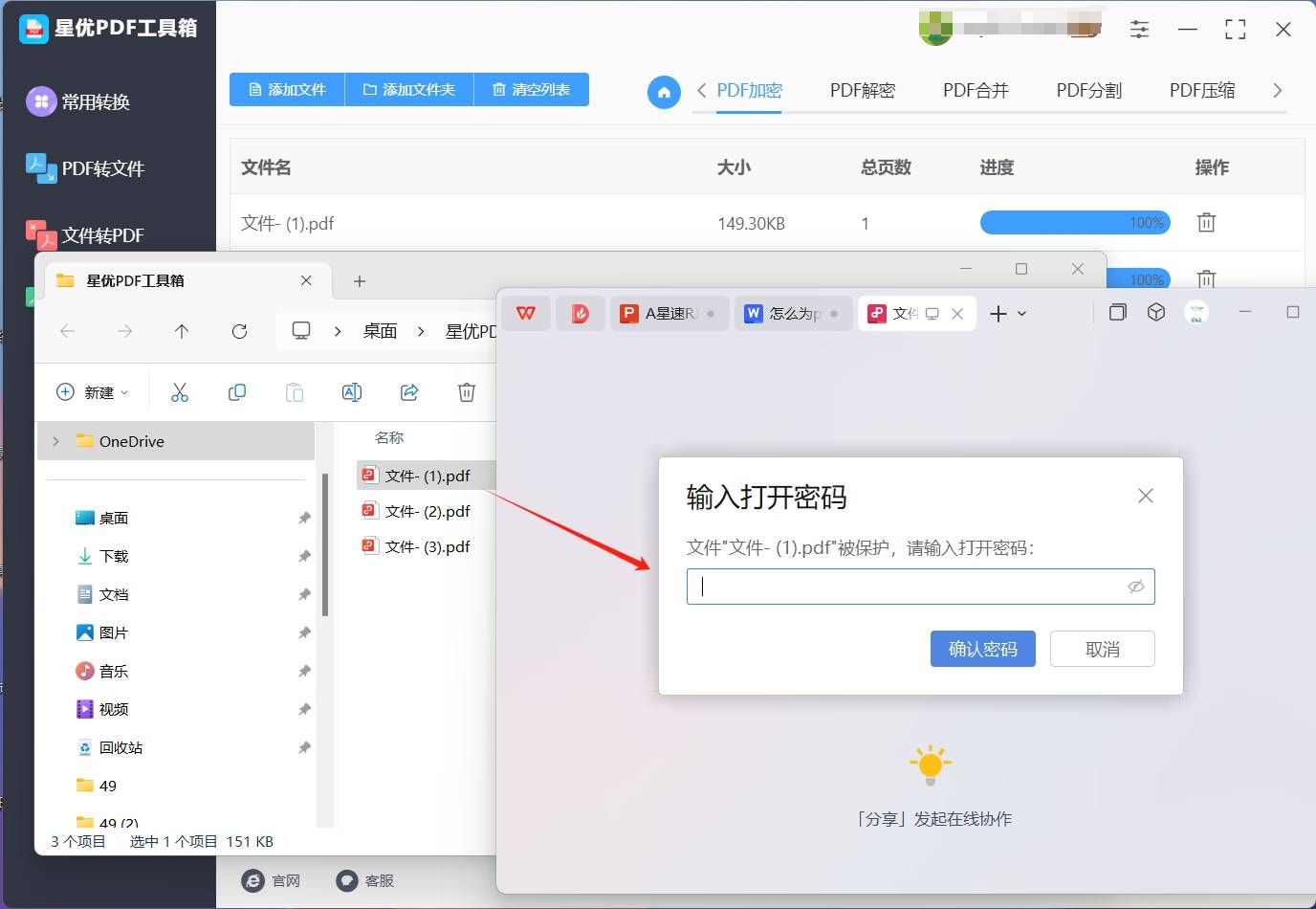Open the 客服 customer service icon
Viewport: 1316px width, 909px height.
click(346, 880)
